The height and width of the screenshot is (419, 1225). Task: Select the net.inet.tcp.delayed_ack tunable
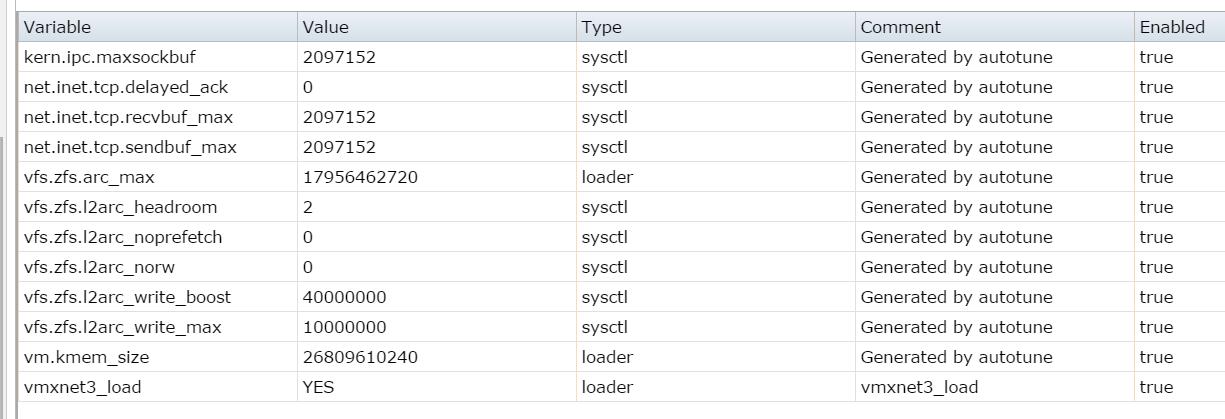point(118,87)
